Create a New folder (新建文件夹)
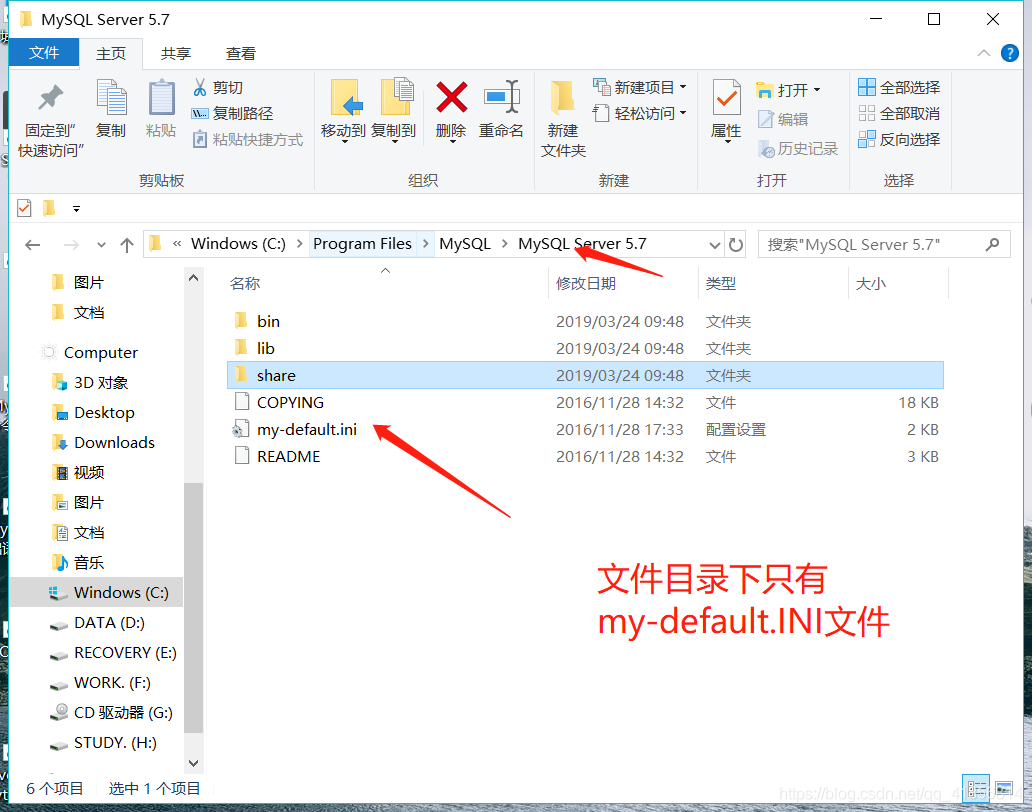This screenshot has height=812, width=1032. coord(563,118)
